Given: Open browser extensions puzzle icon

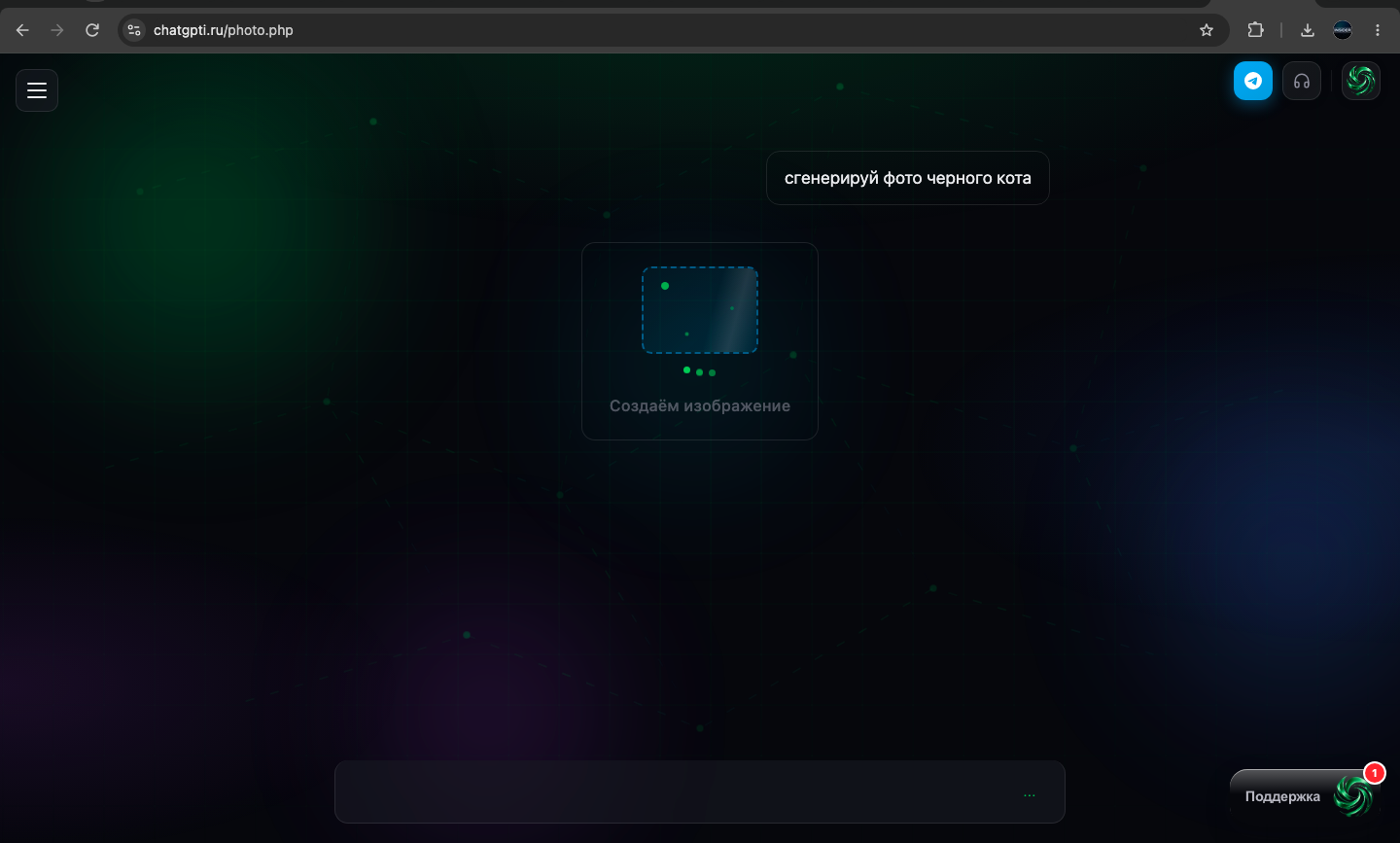Looking at the screenshot, I should 1255,30.
